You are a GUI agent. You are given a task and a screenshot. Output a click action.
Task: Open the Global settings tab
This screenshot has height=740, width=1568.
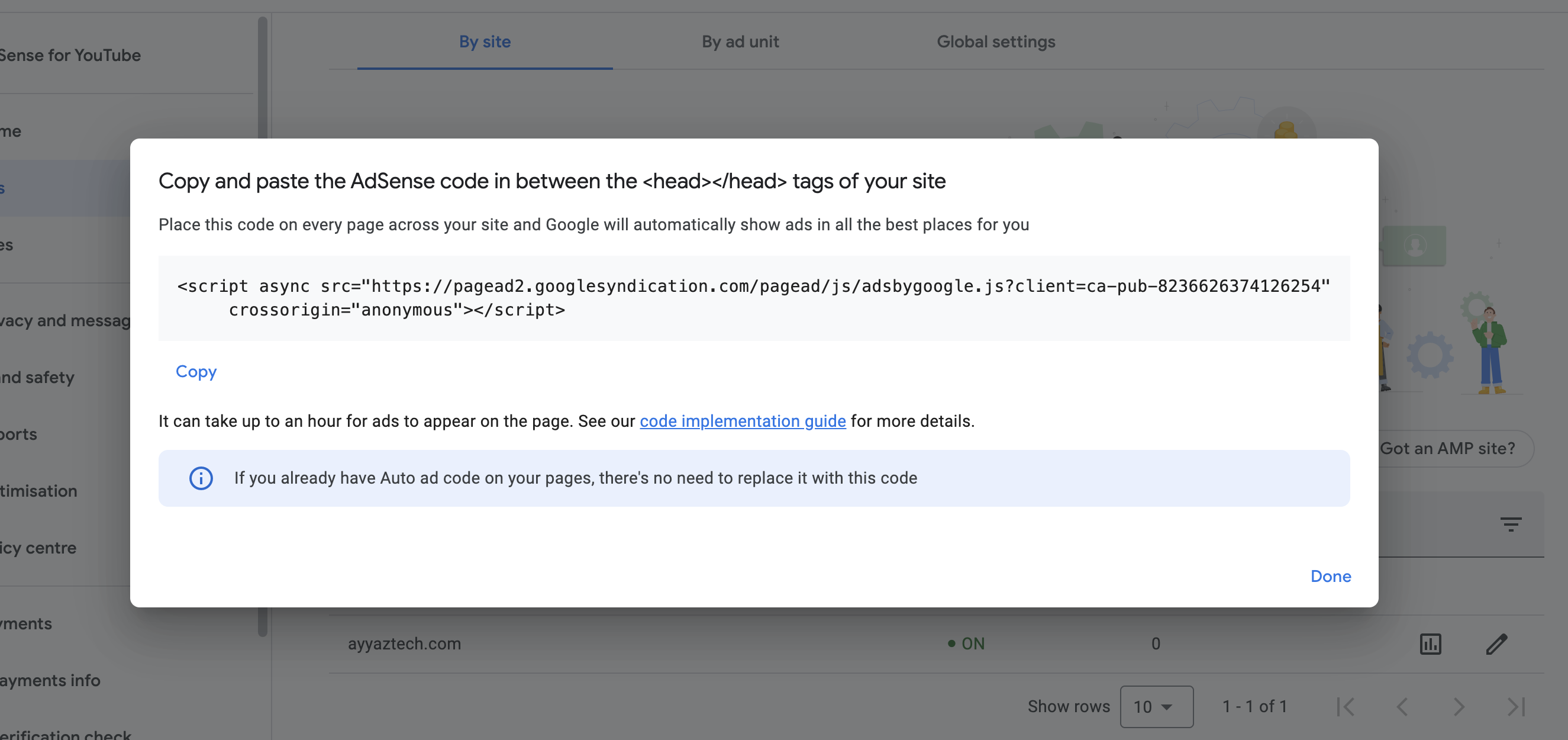(x=995, y=41)
